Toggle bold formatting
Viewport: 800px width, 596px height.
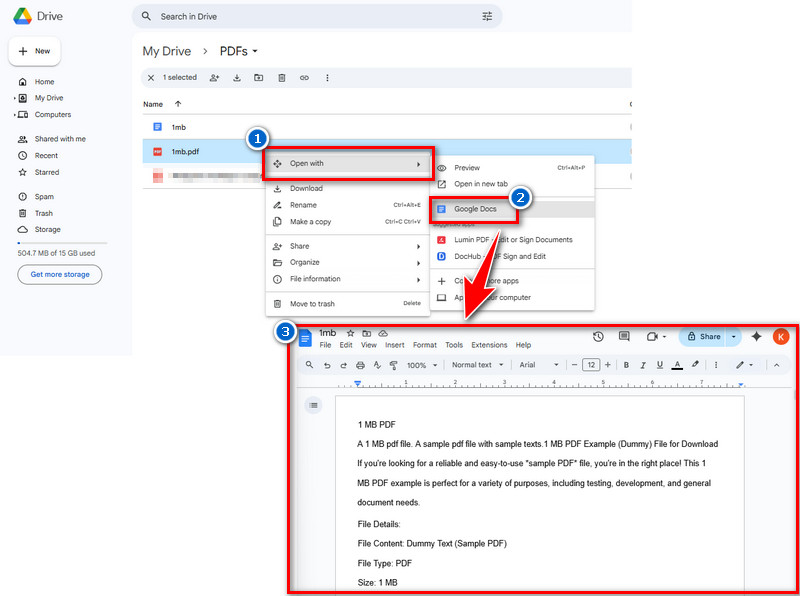point(626,365)
